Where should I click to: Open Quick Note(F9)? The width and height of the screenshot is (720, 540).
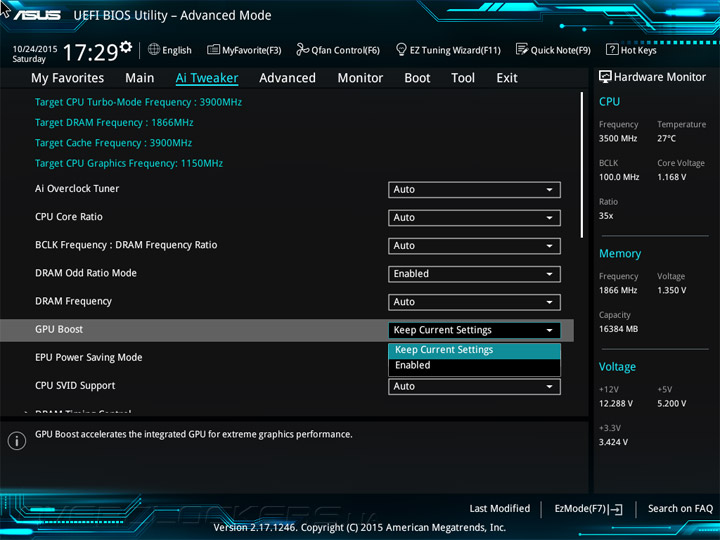tap(553, 50)
